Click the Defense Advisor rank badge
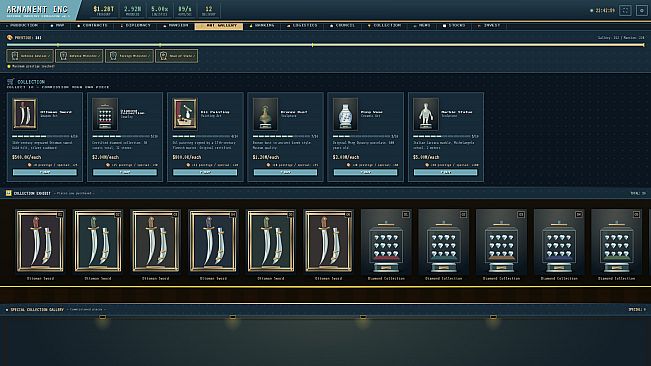The image size is (651, 366). pos(30,56)
